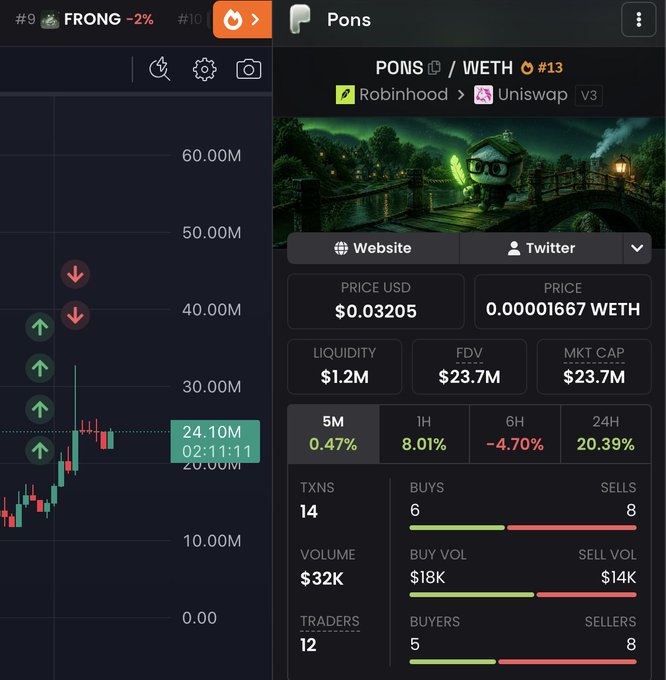666x680 pixels.
Task: Click the V3 version badge
Action: [x=588, y=95]
